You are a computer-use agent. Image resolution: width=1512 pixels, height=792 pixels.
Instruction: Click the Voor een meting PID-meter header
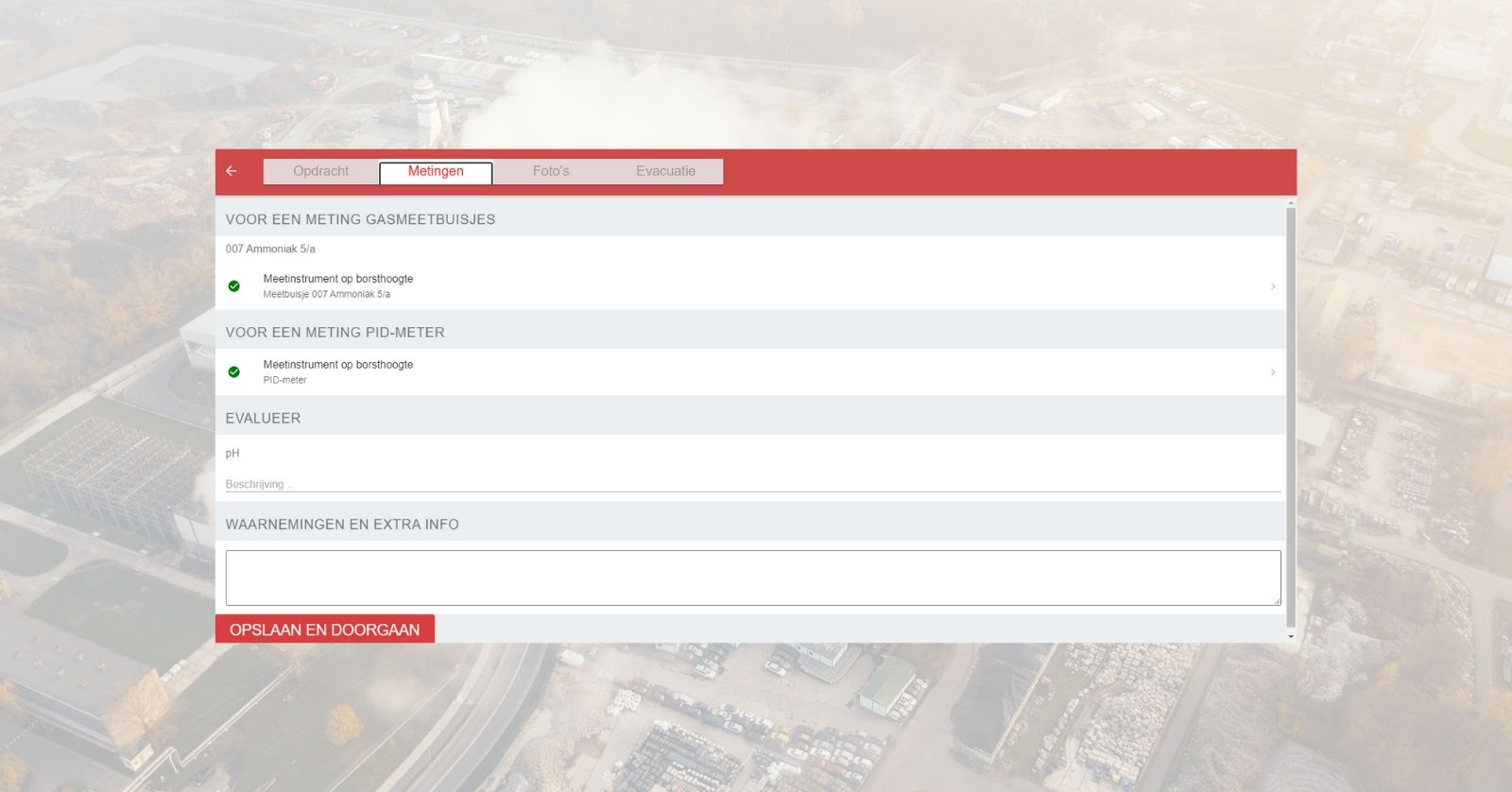[335, 333]
